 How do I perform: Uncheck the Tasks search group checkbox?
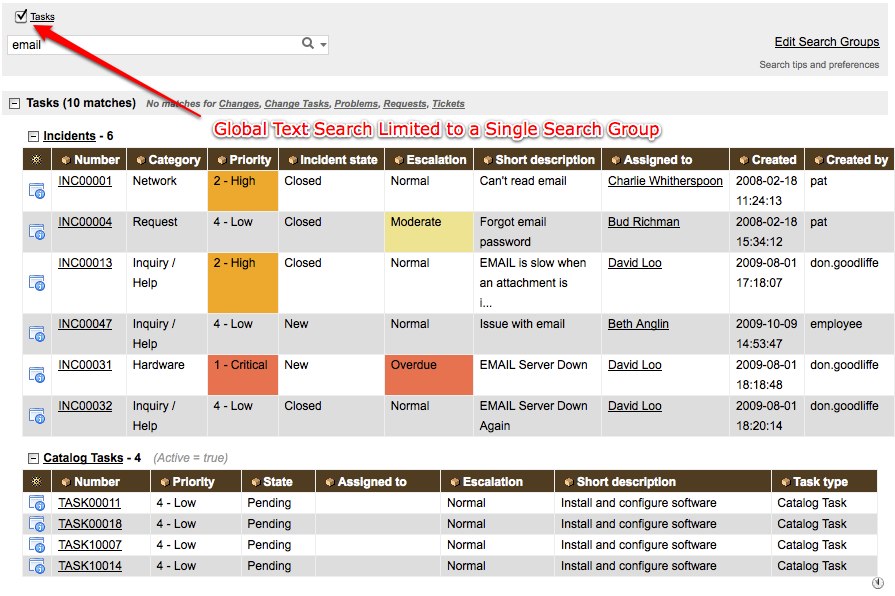coord(21,16)
